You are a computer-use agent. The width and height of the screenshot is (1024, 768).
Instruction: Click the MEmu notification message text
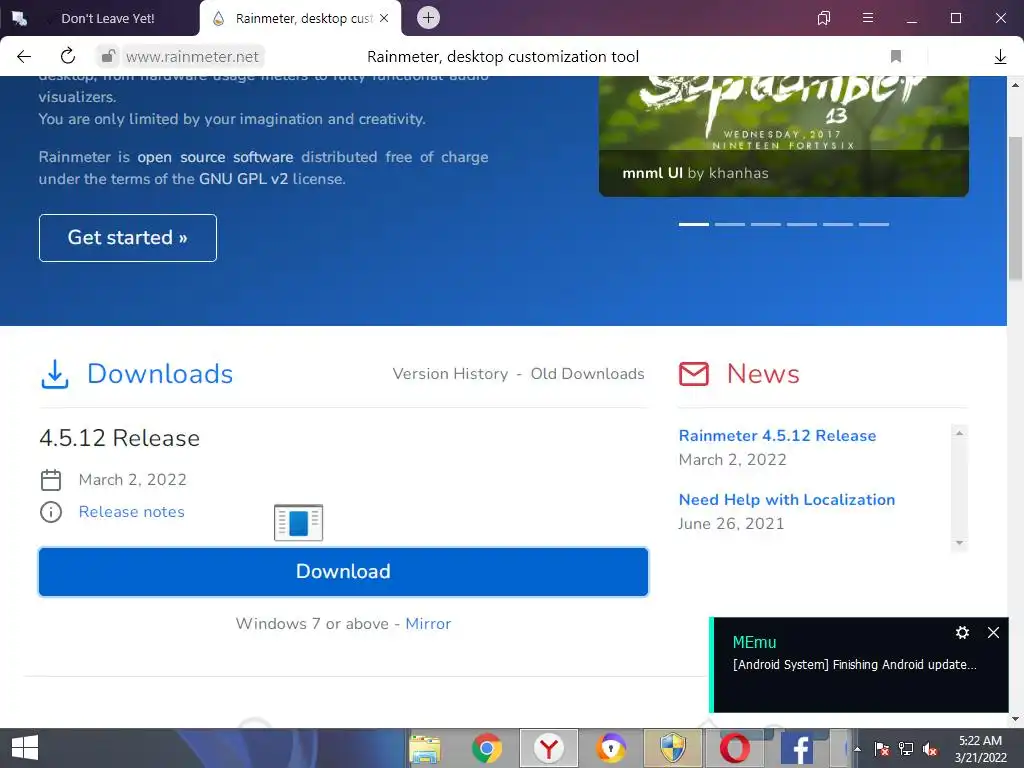pos(854,665)
